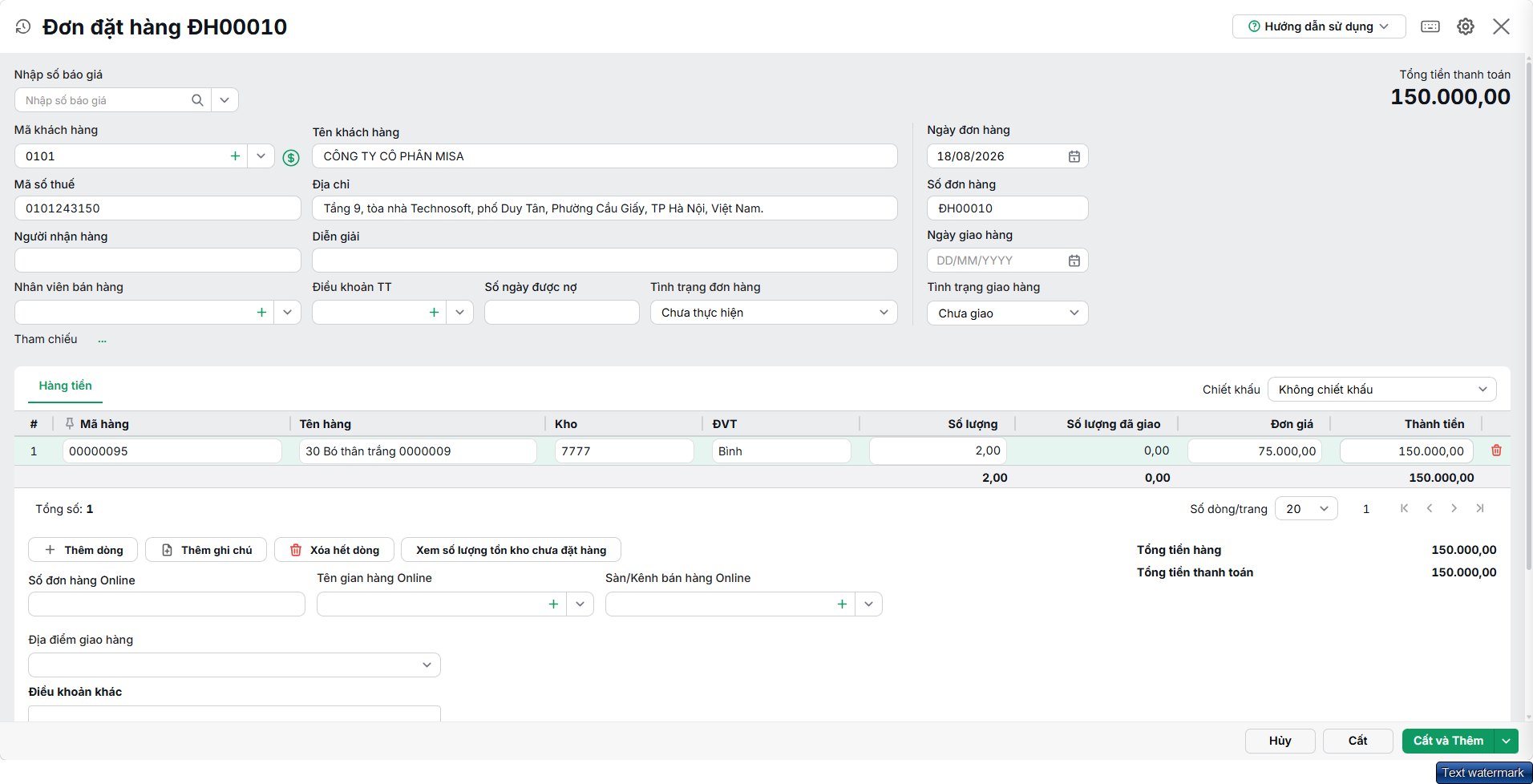
Task: Expand the Điều khoản TT dropdown arrow
Action: pyautogui.click(x=459, y=313)
